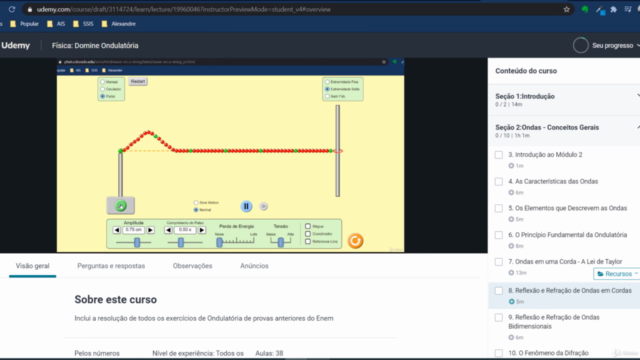Select the Manual mode radio button
The image size is (640, 360).
pos(102,82)
